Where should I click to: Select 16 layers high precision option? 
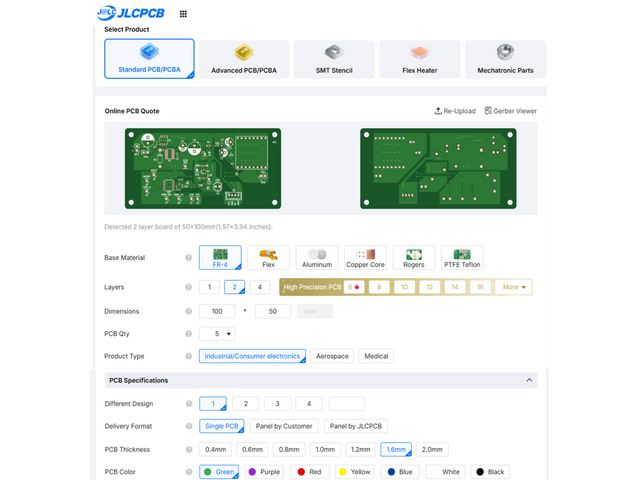tap(480, 287)
